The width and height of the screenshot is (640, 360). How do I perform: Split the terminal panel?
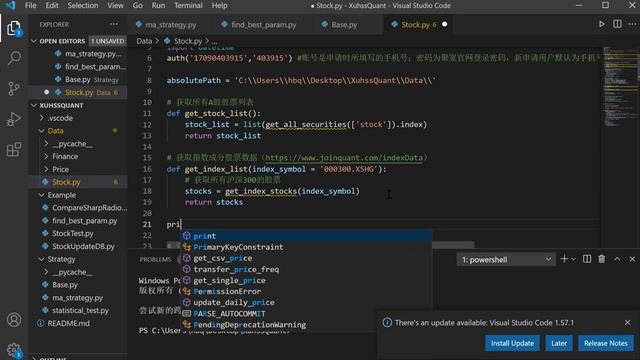pos(587,259)
